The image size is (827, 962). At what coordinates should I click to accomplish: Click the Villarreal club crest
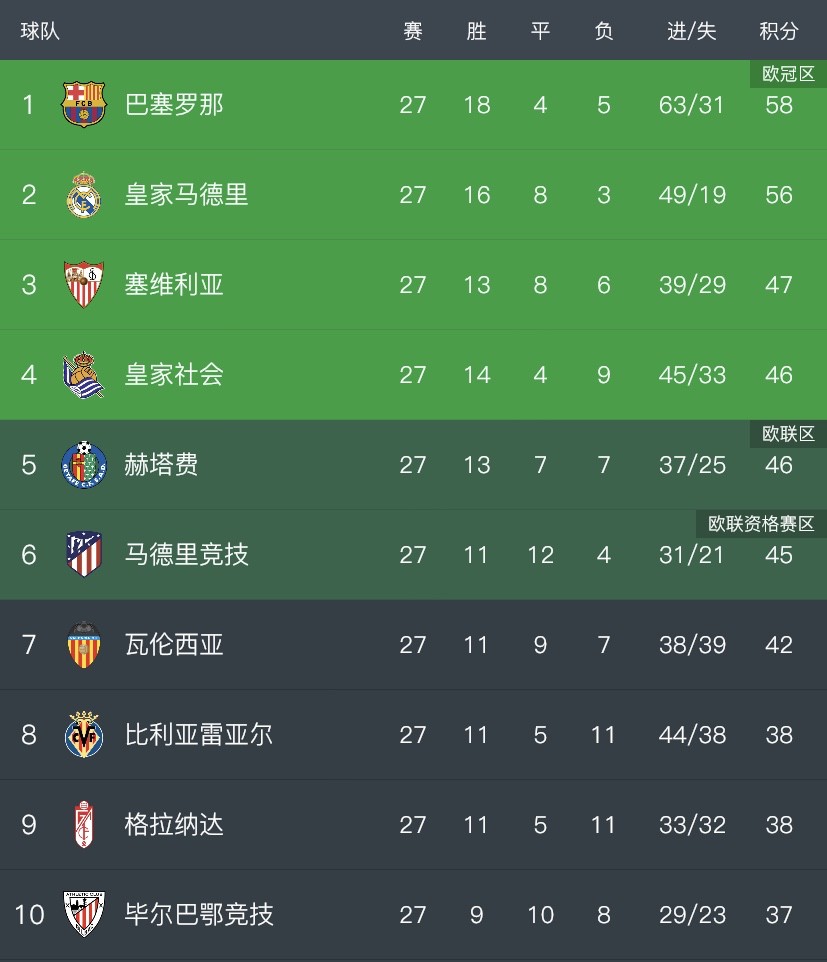point(84,734)
